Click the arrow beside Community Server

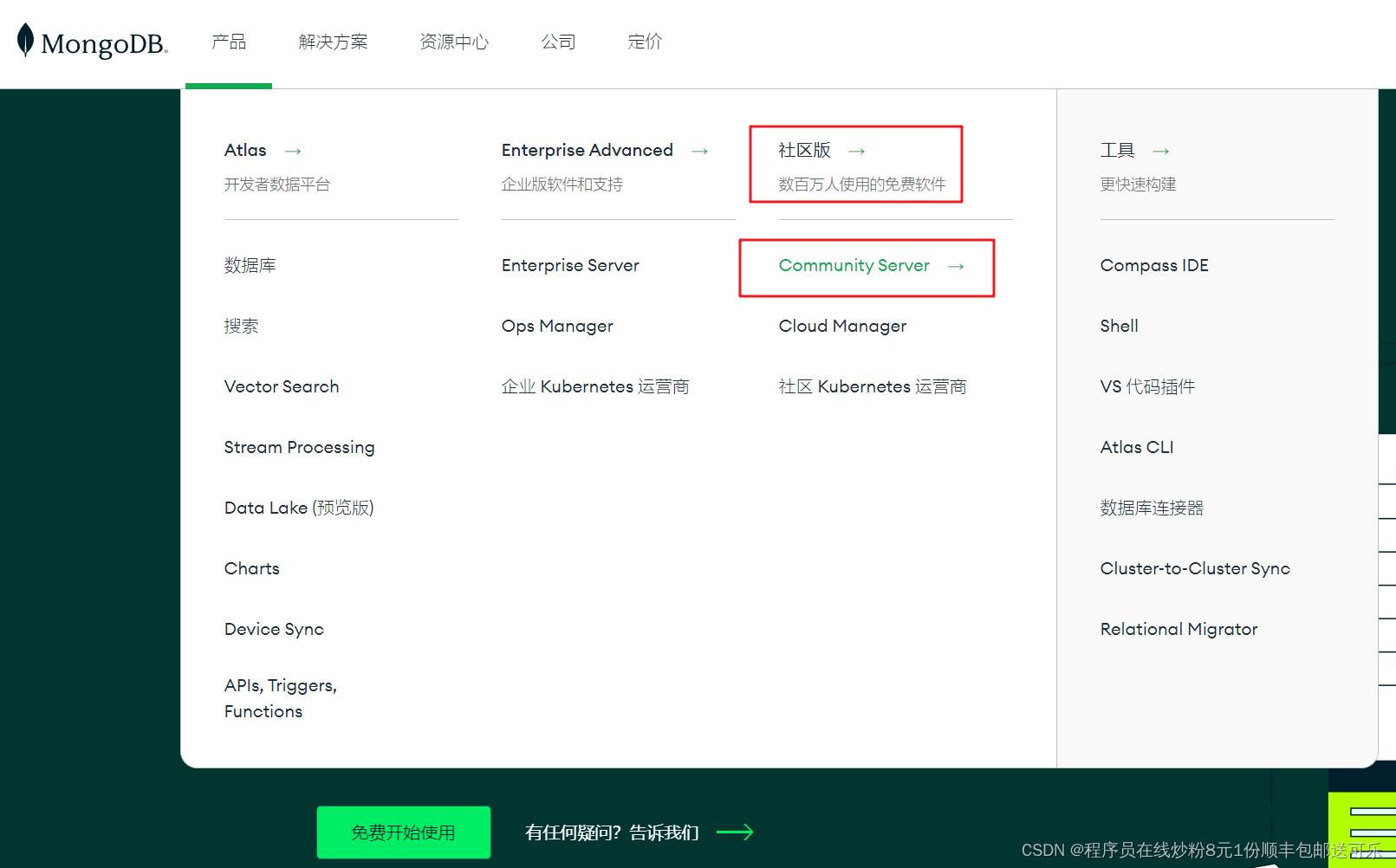[x=956, y=266]
